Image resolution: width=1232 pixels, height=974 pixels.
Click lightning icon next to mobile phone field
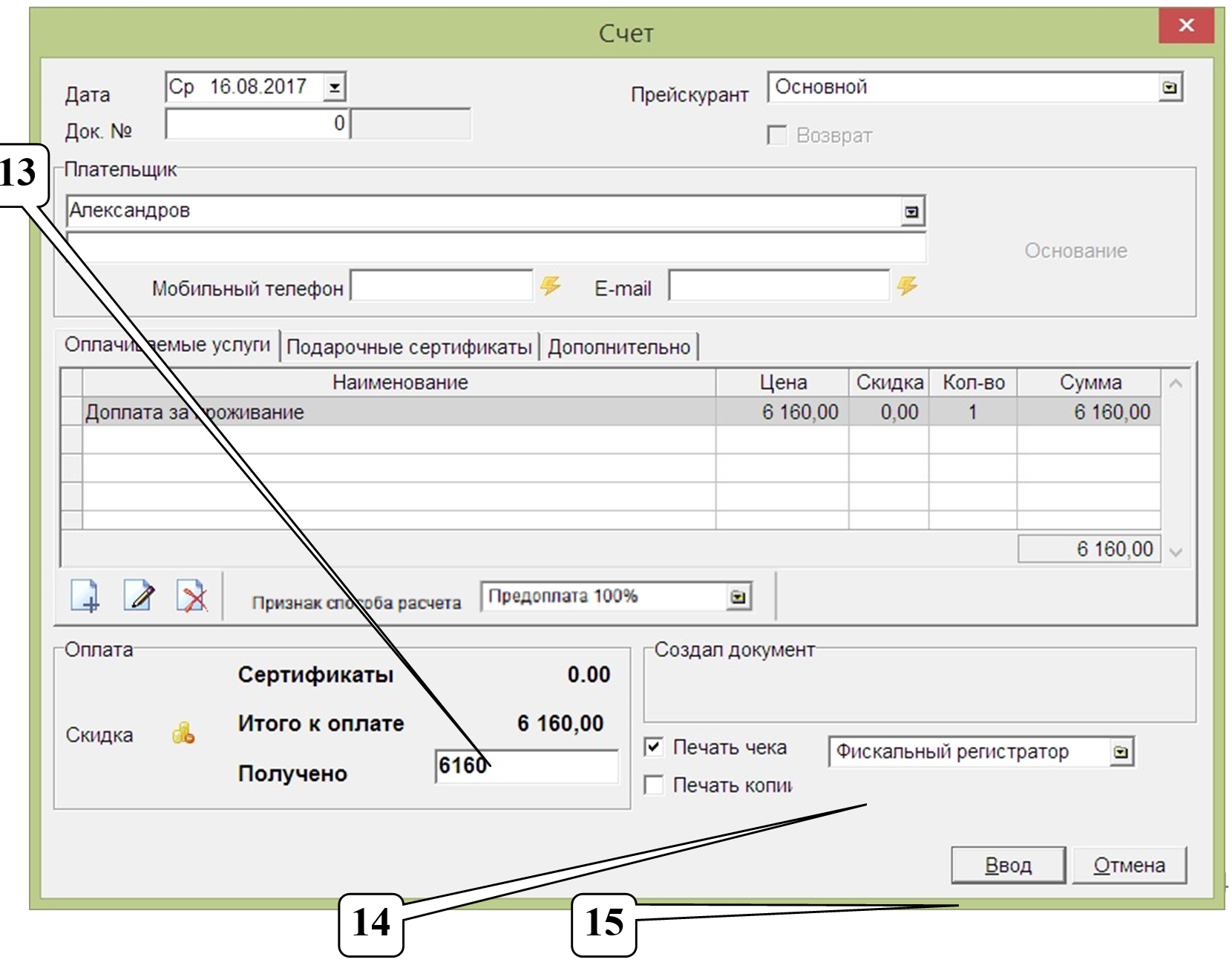click(x=550, y=286)
